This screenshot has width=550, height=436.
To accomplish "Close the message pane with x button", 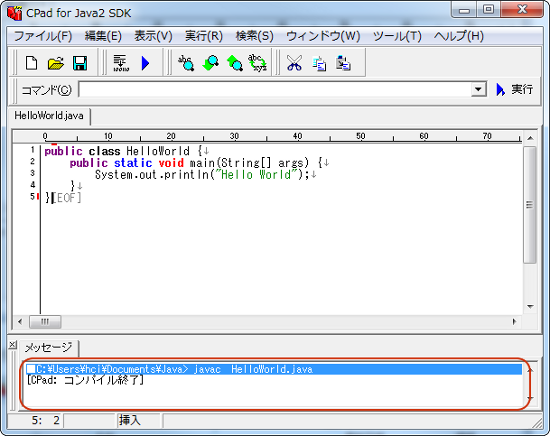I will (12, 345).
